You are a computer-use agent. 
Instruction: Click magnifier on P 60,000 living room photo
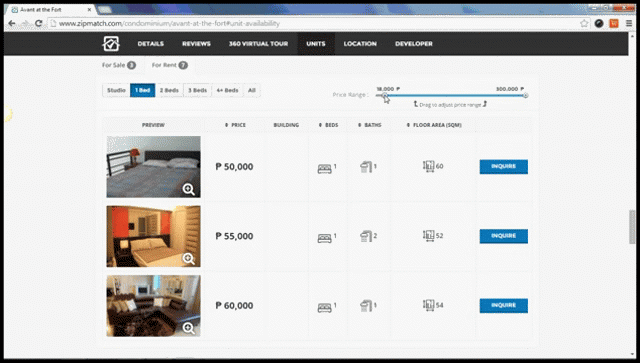188,328
